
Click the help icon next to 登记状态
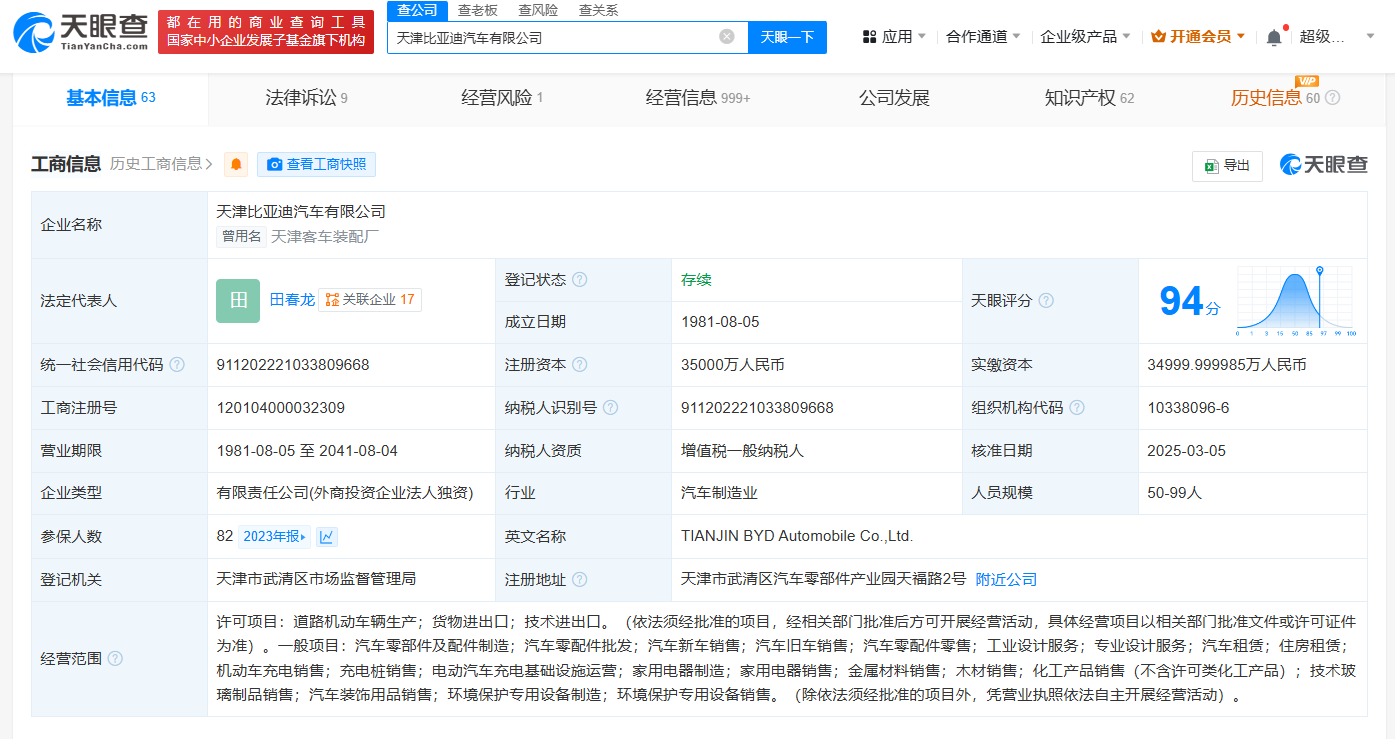pos(579,280)
